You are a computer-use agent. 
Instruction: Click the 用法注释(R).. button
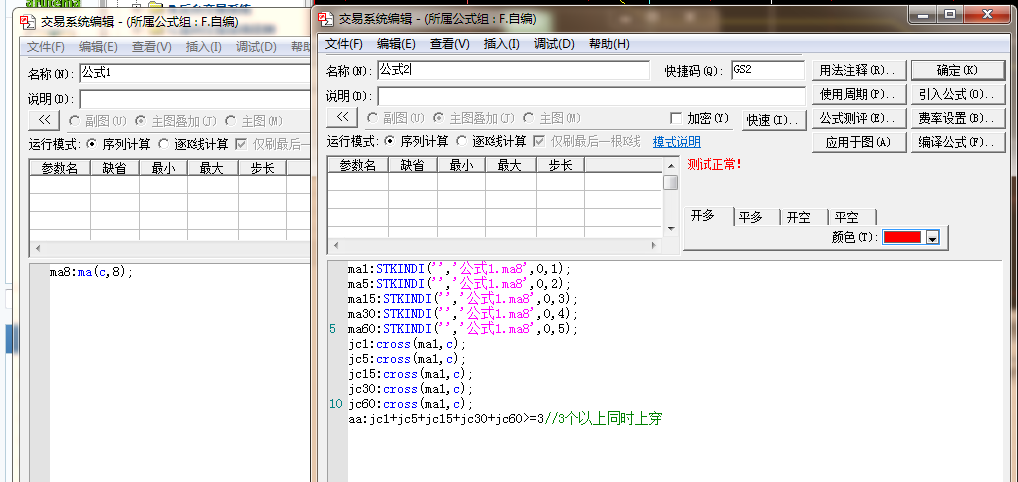point(858,70)
